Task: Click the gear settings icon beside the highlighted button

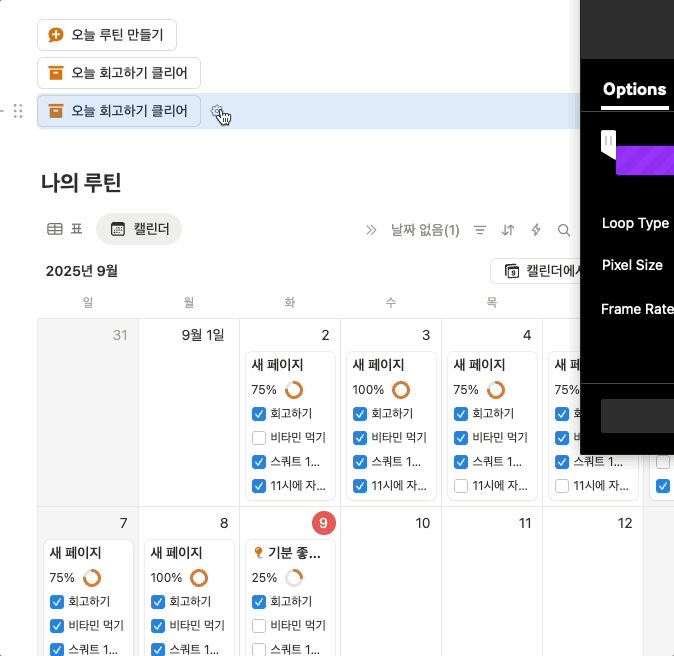Action: pos(217,111)
